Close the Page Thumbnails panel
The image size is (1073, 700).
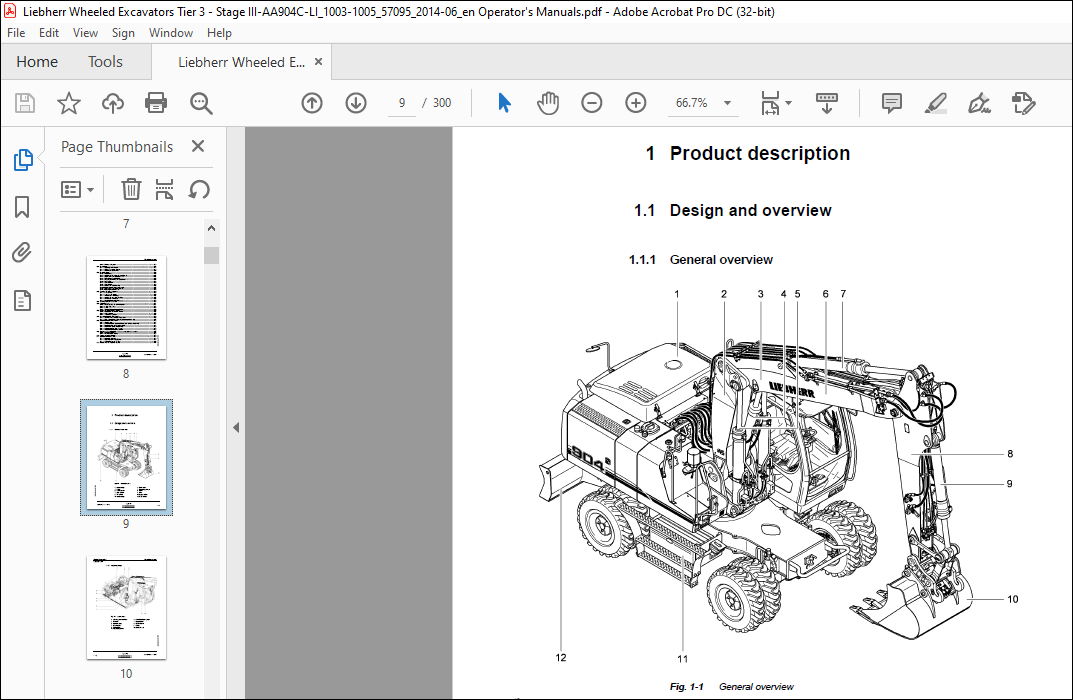tap(198, 146)
